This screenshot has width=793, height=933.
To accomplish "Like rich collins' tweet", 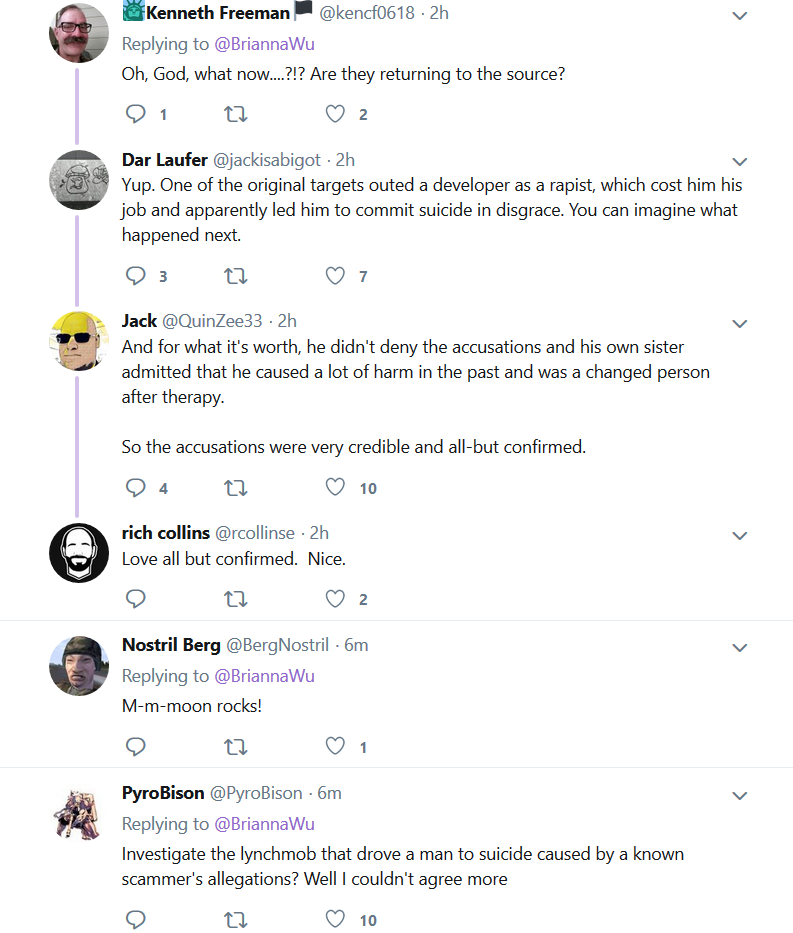I will (335, 599).
